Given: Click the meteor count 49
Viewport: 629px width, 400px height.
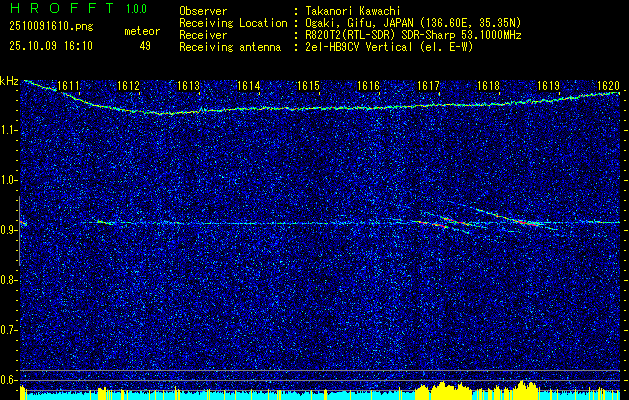Looking at the screenshot, I should [145, 46].
